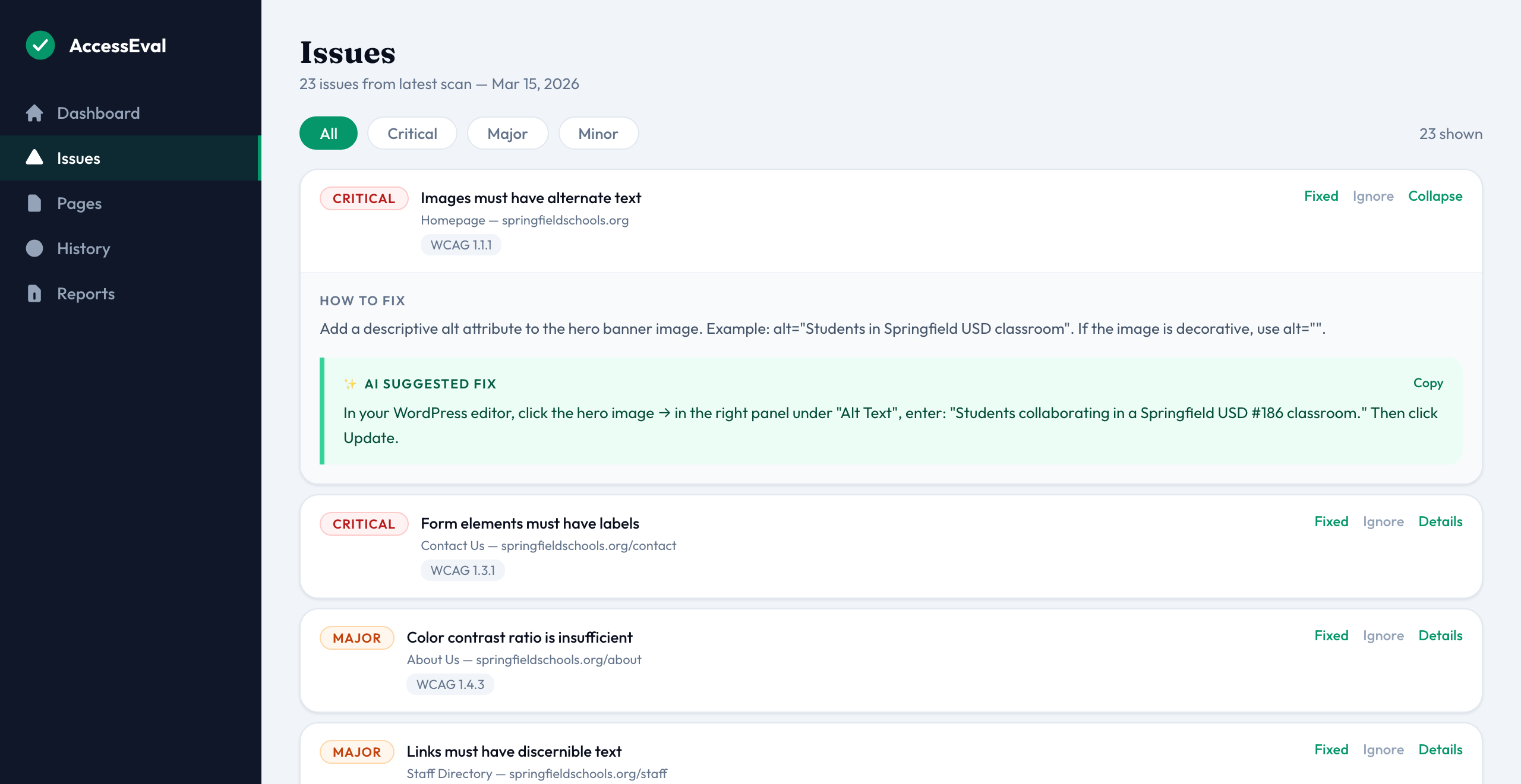Select the All filter pill
Viewport: 1521px width, 784px height.
(328, 133)
